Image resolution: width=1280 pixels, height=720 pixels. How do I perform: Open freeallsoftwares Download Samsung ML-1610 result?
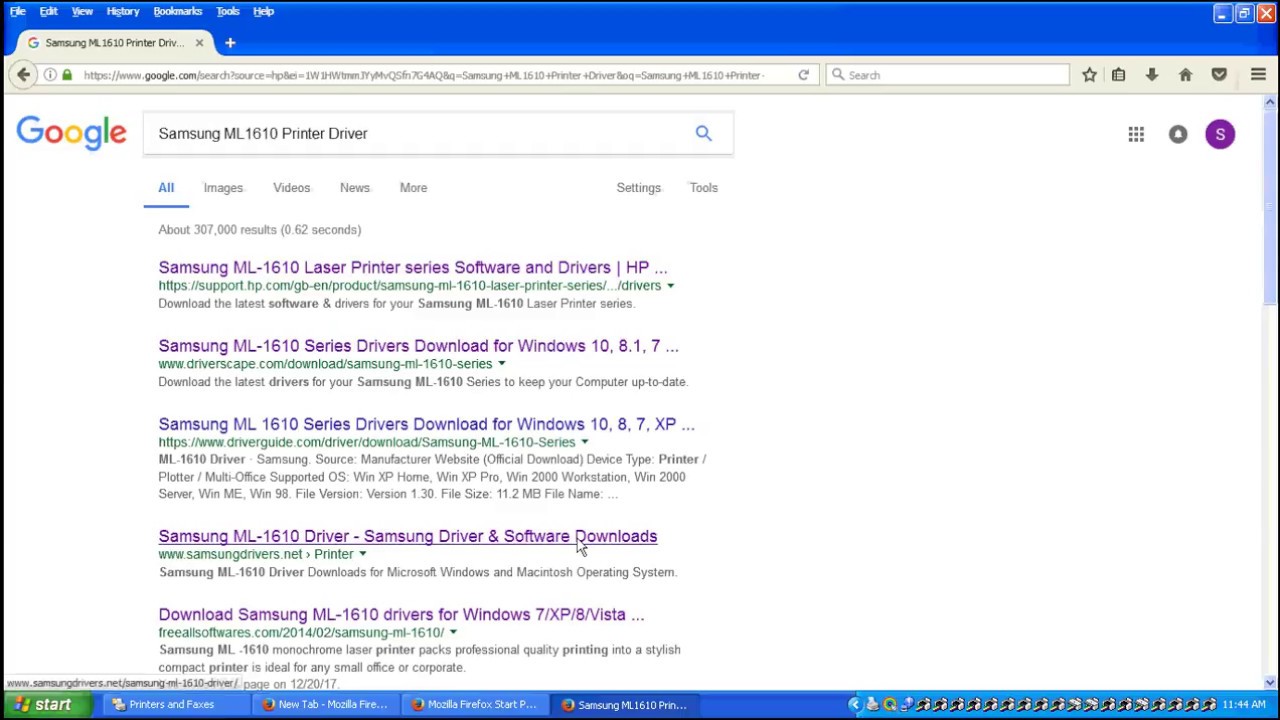(401, 615)
